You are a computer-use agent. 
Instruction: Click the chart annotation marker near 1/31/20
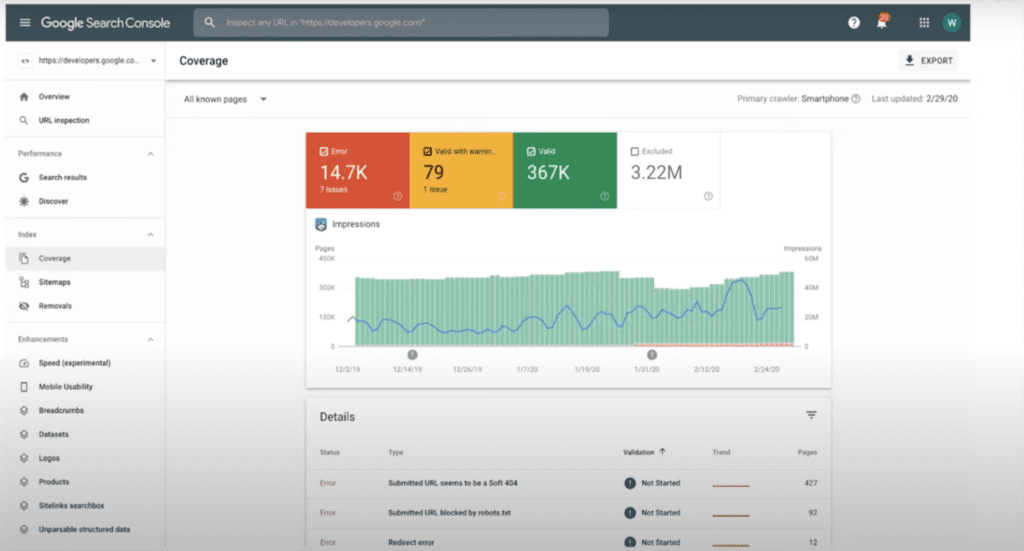coord(652,355)
